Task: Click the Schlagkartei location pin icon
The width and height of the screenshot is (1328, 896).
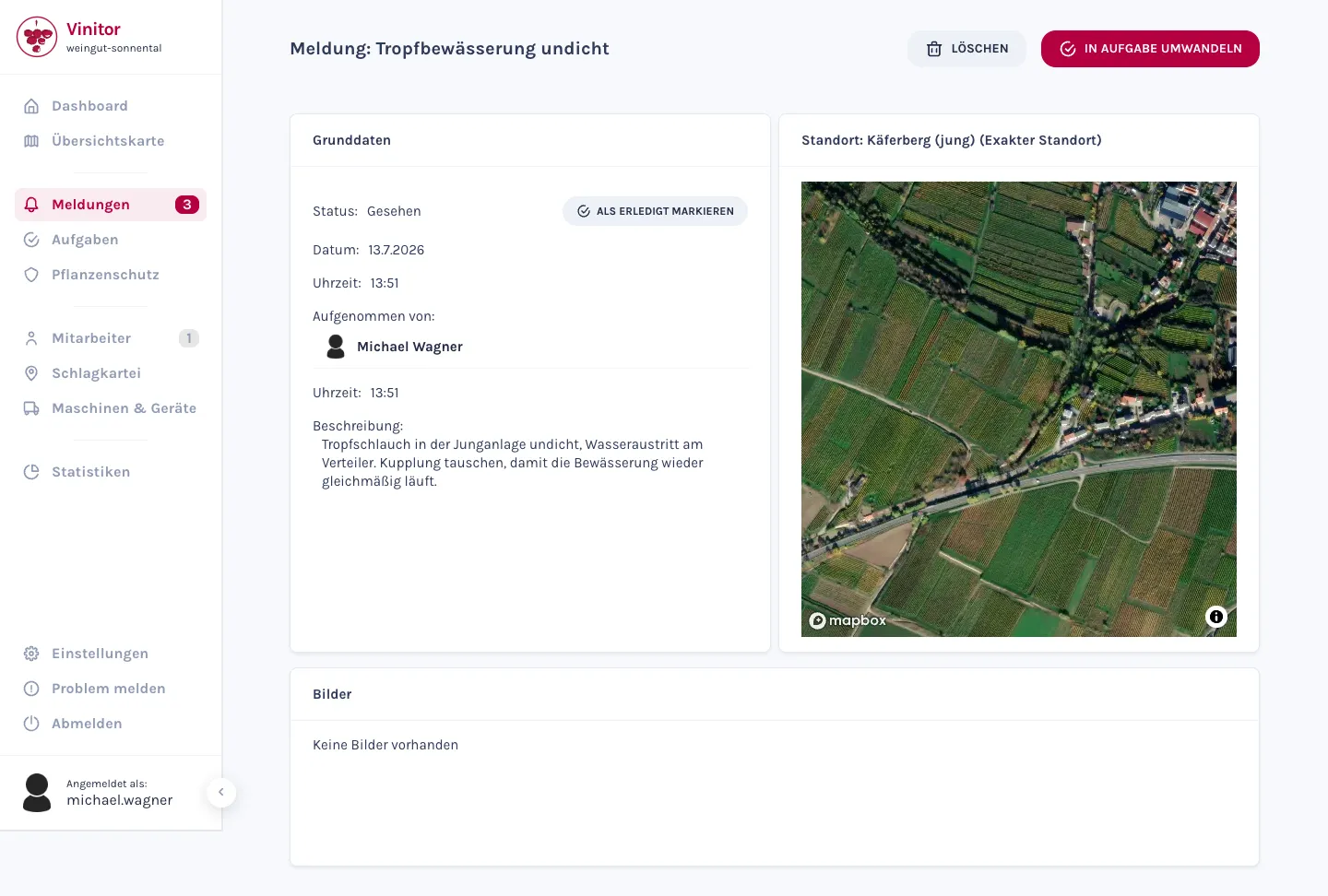Action: pos(31,373)
